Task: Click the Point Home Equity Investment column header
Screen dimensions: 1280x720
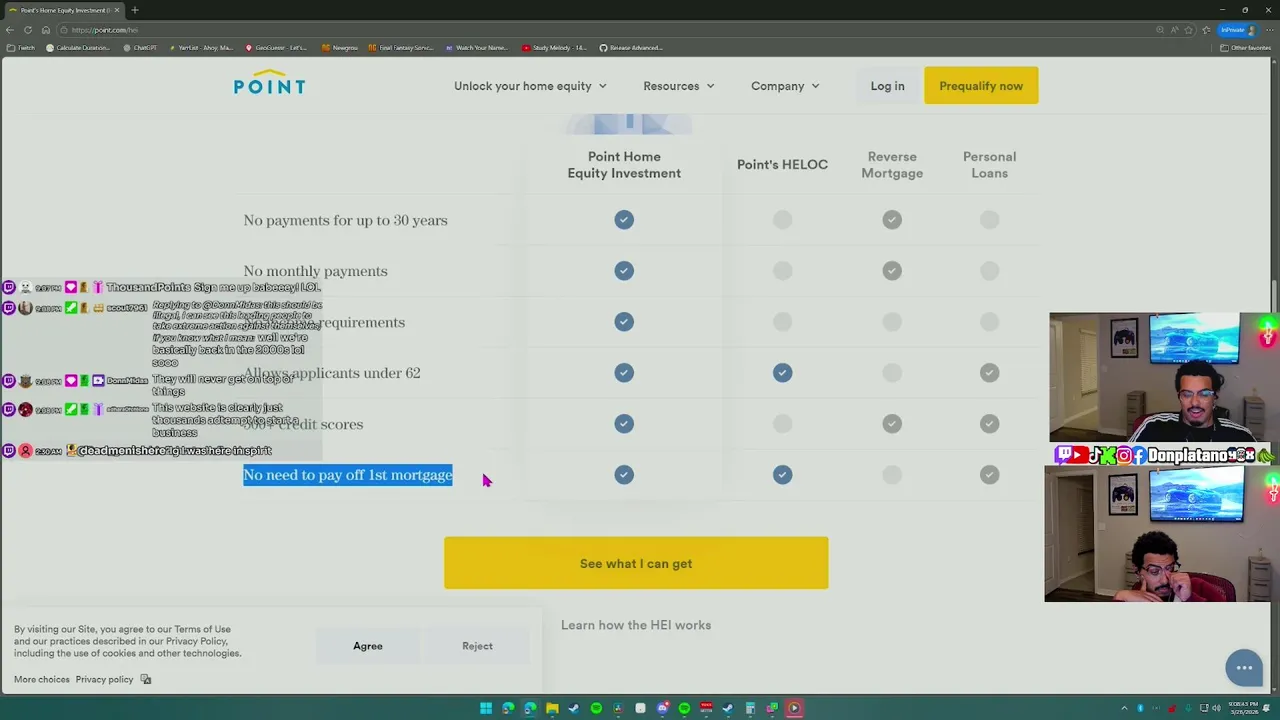Action: click(624, 165)
